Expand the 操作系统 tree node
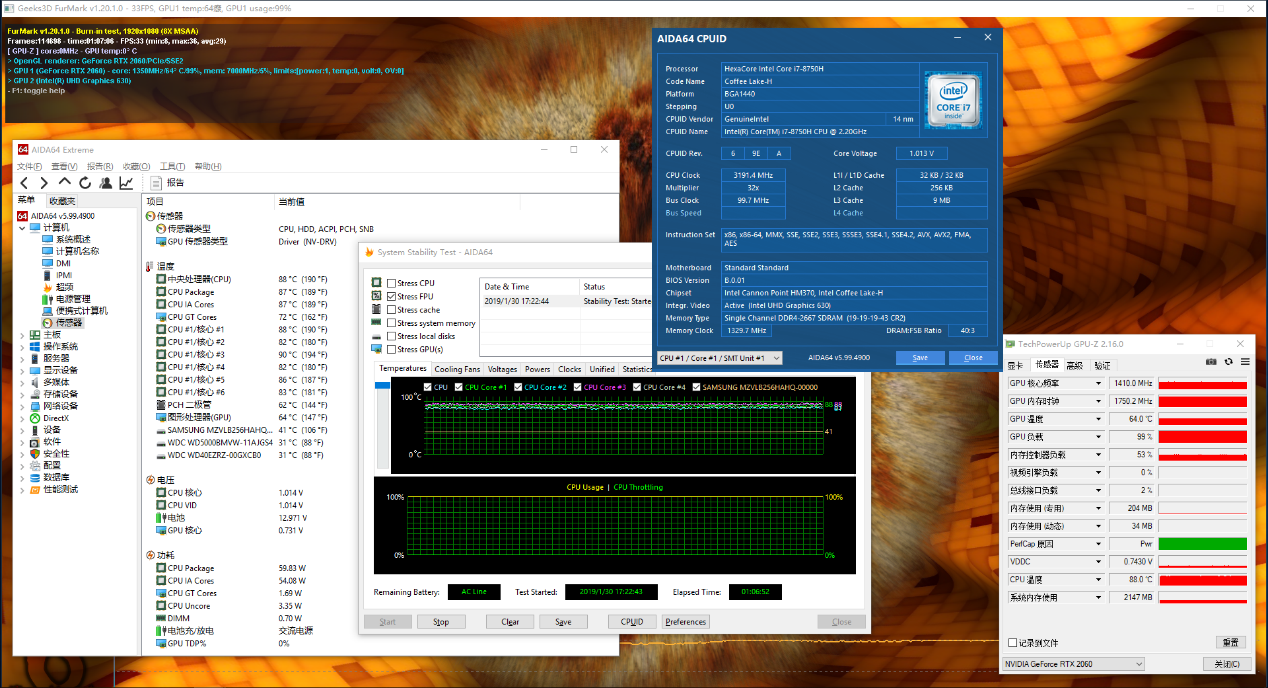 pos(21,346)
